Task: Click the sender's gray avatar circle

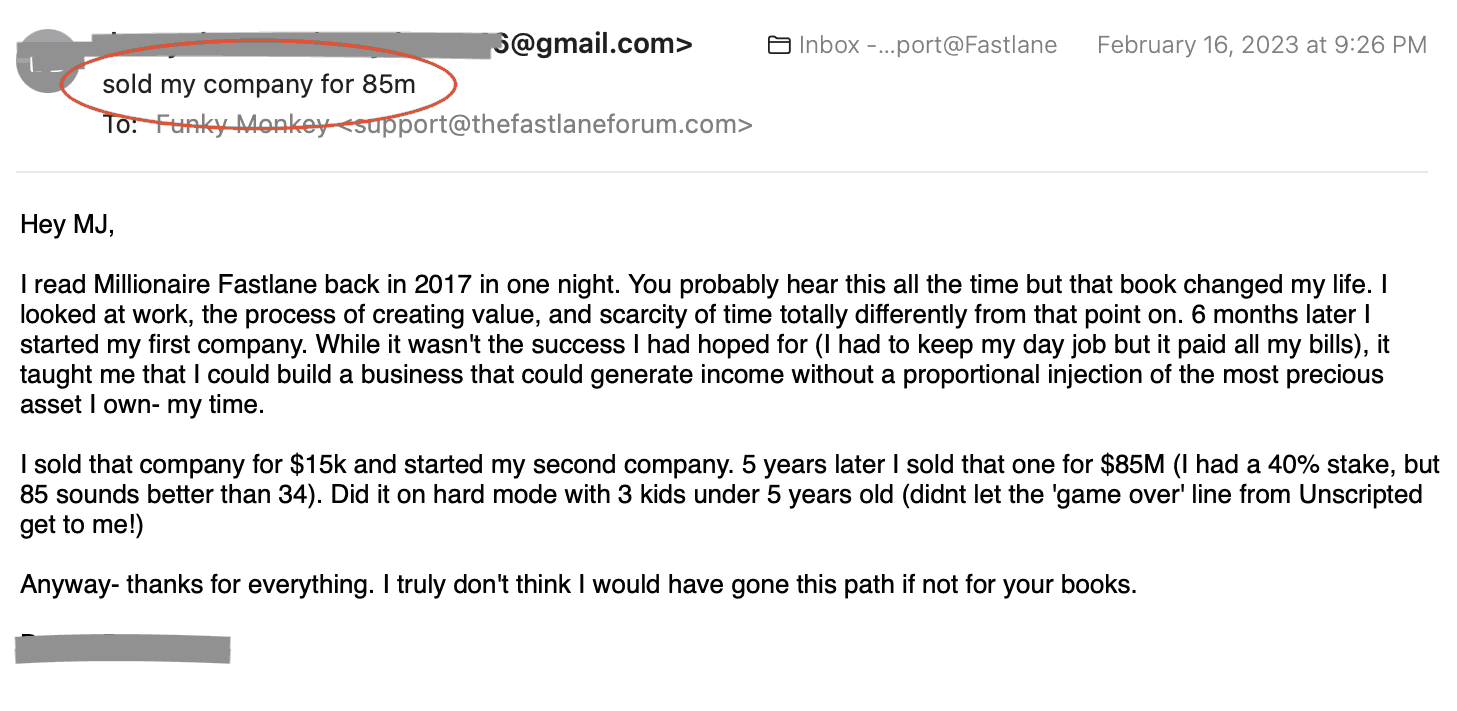Action: [47, 62]
